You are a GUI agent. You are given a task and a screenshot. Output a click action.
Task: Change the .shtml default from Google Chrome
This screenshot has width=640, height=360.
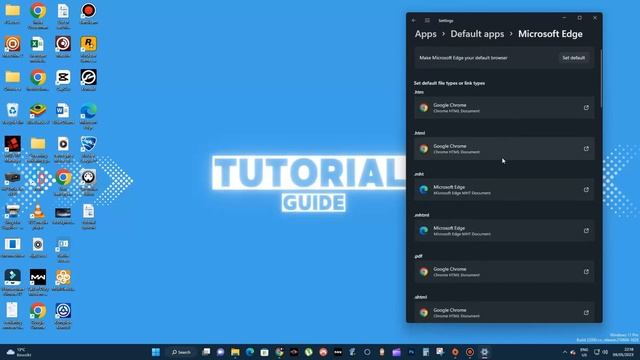[x=504, y=312]
